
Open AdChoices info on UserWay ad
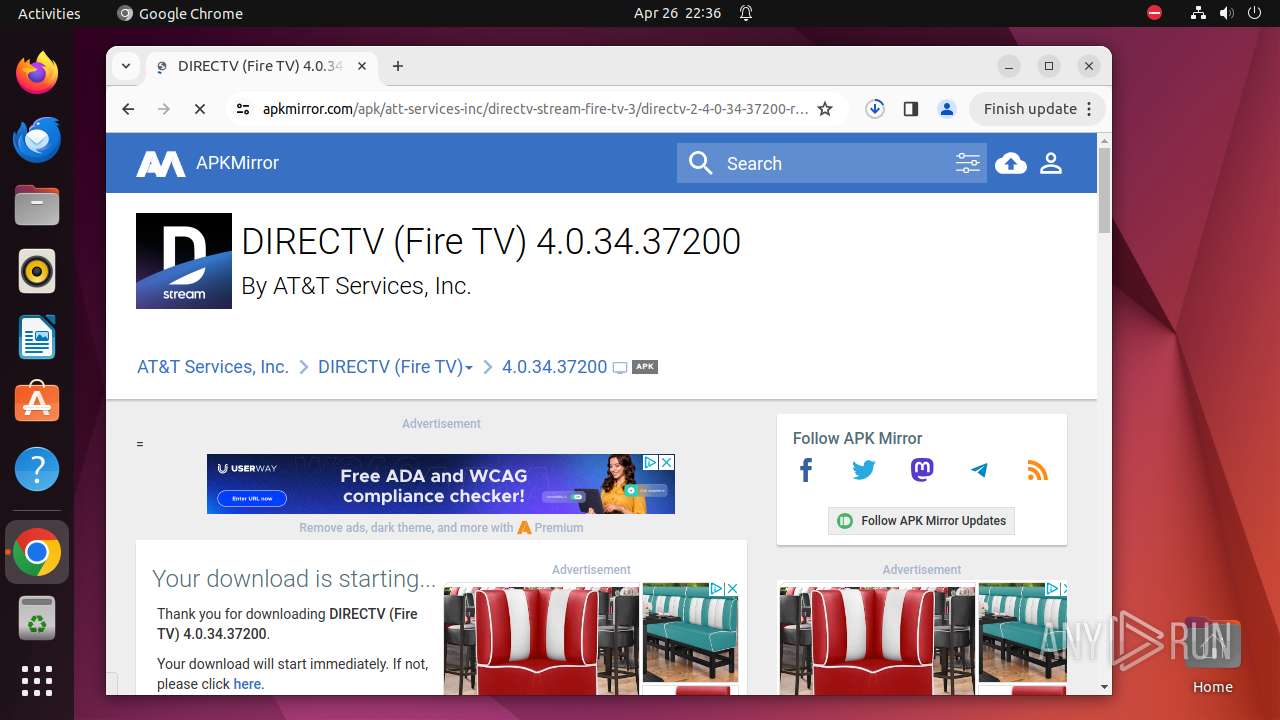pos(650,462)
